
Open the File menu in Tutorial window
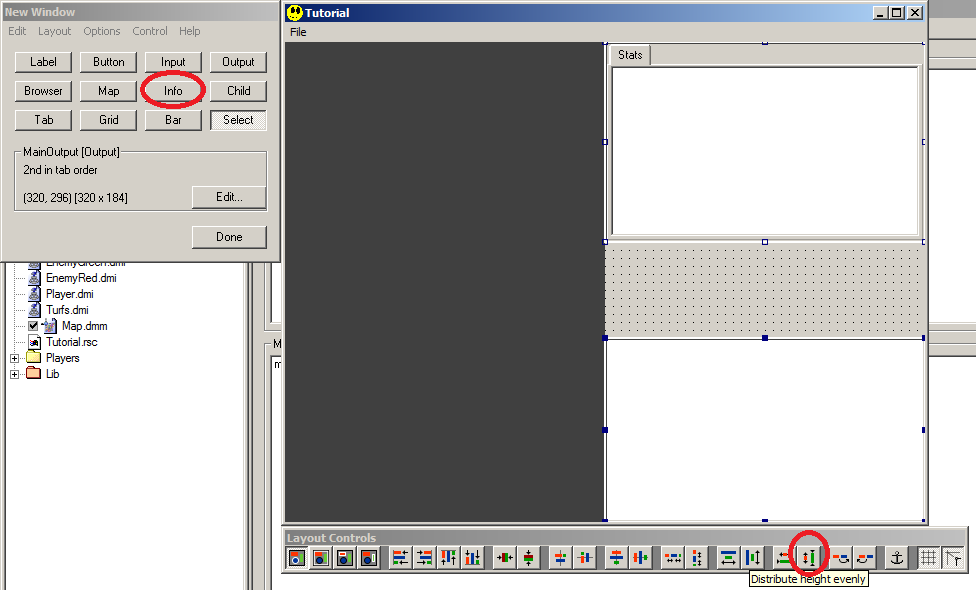(x=297, y=32)
